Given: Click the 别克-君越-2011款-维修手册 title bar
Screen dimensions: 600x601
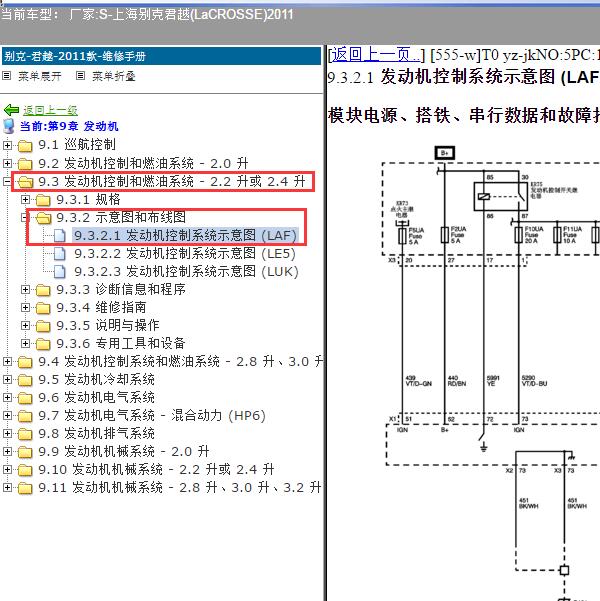Looking at the screenshot, I should (161, 56).
